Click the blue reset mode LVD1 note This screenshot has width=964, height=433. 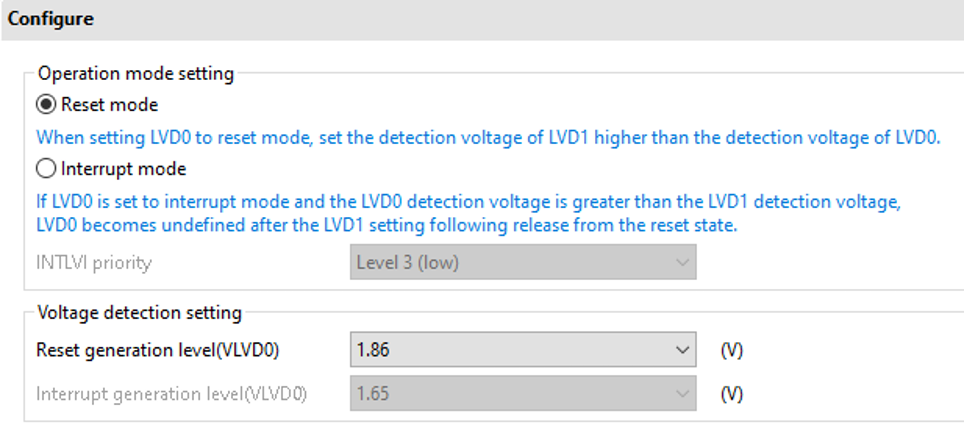tap(489, 137)
